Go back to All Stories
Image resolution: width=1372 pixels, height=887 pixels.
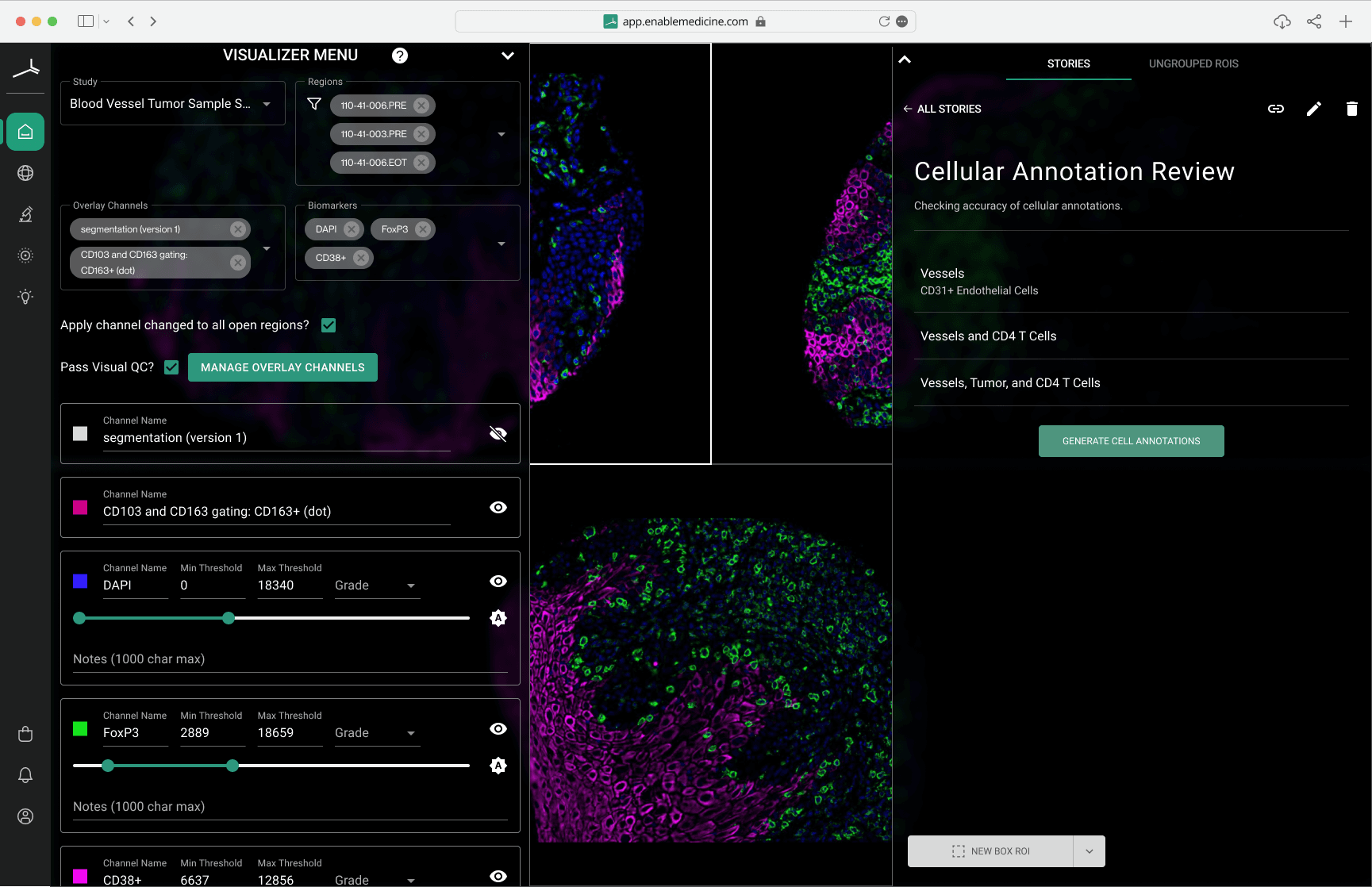942,109
